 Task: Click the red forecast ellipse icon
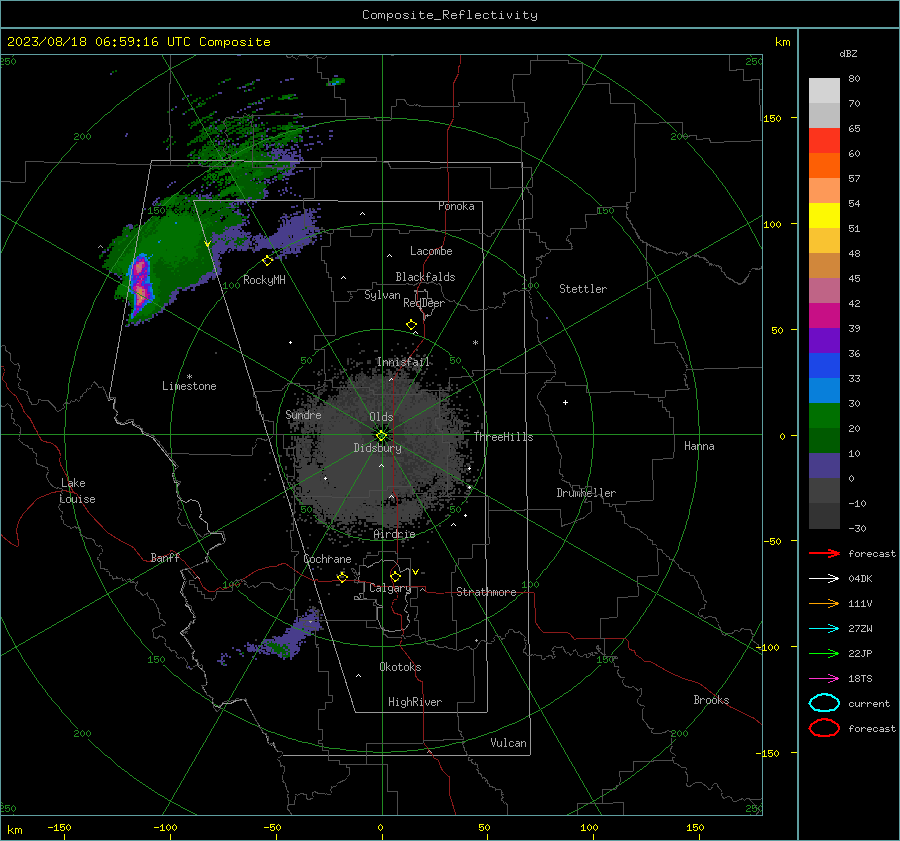coord(824,728)
